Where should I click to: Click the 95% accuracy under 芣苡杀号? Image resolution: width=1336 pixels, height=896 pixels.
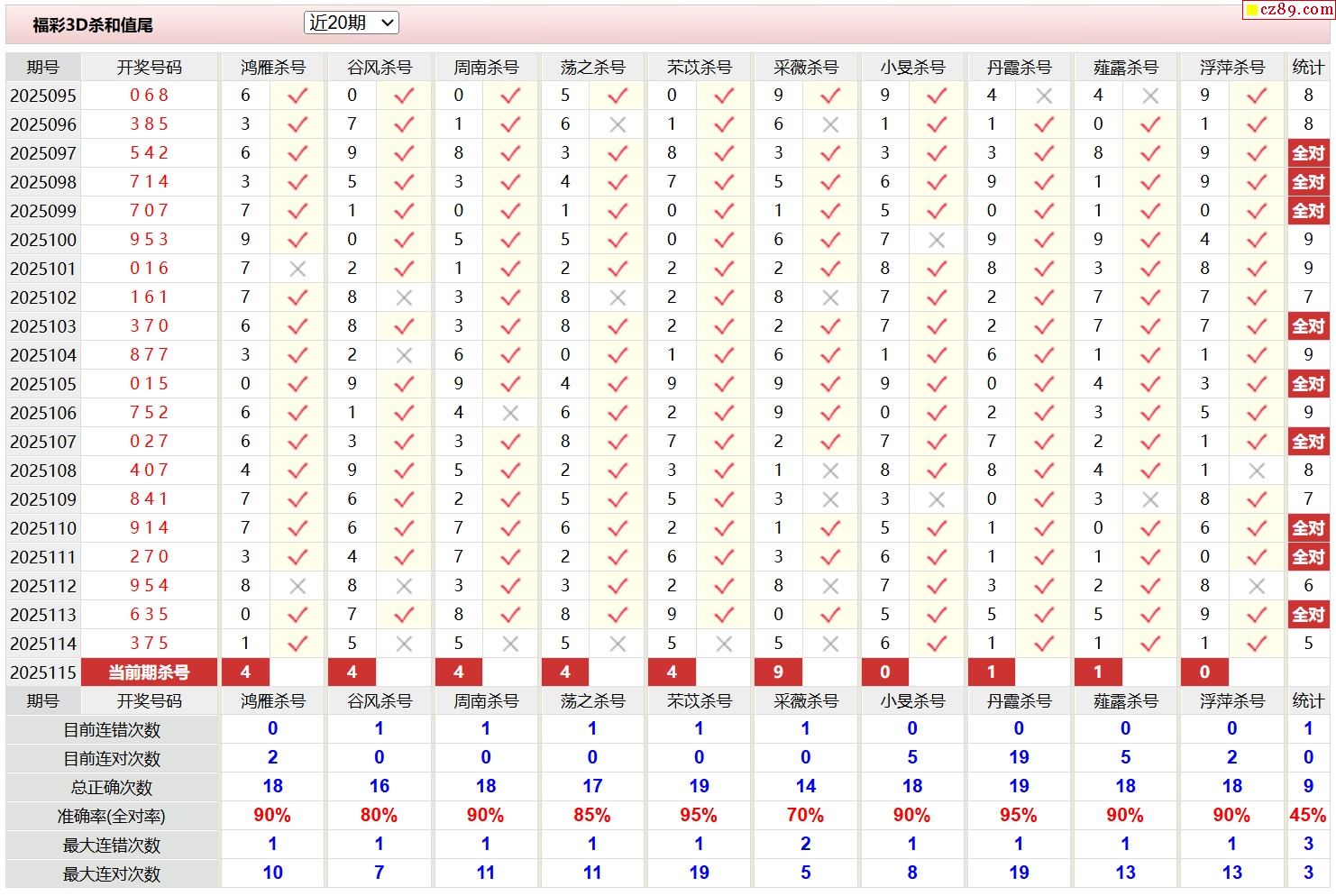(x=699, y=816)
